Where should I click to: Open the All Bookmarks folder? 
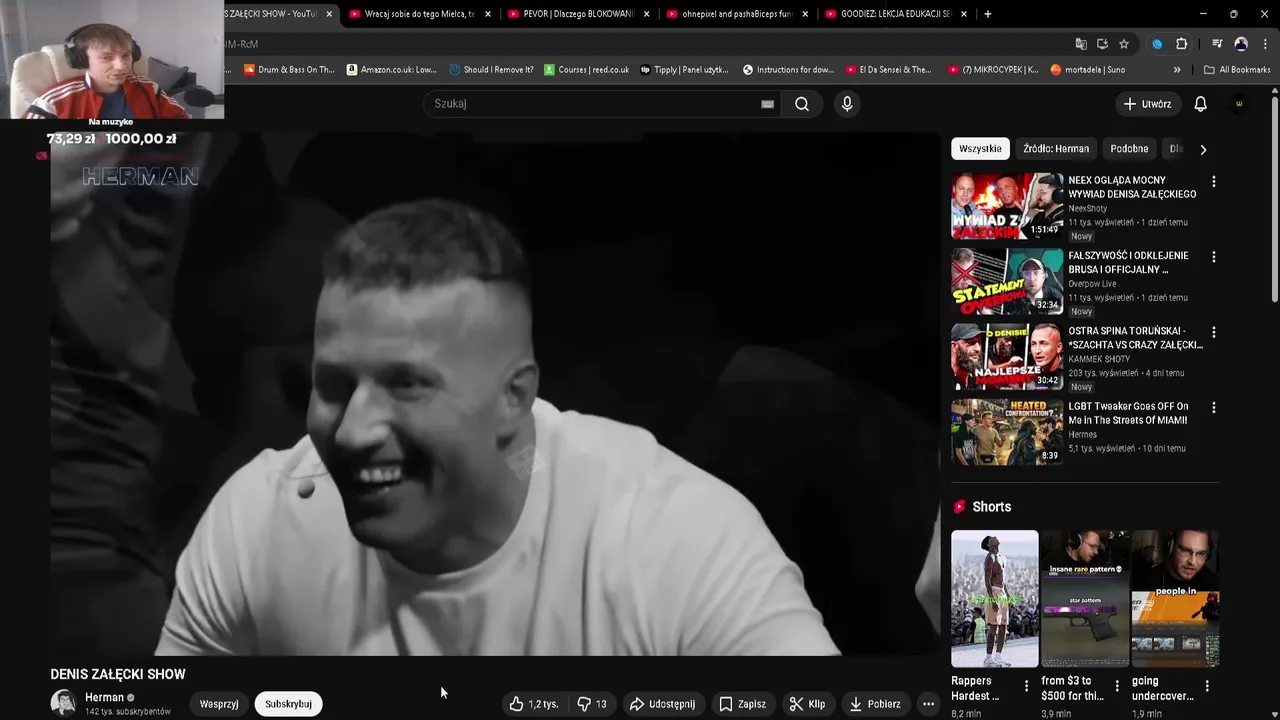point(1237,70)
